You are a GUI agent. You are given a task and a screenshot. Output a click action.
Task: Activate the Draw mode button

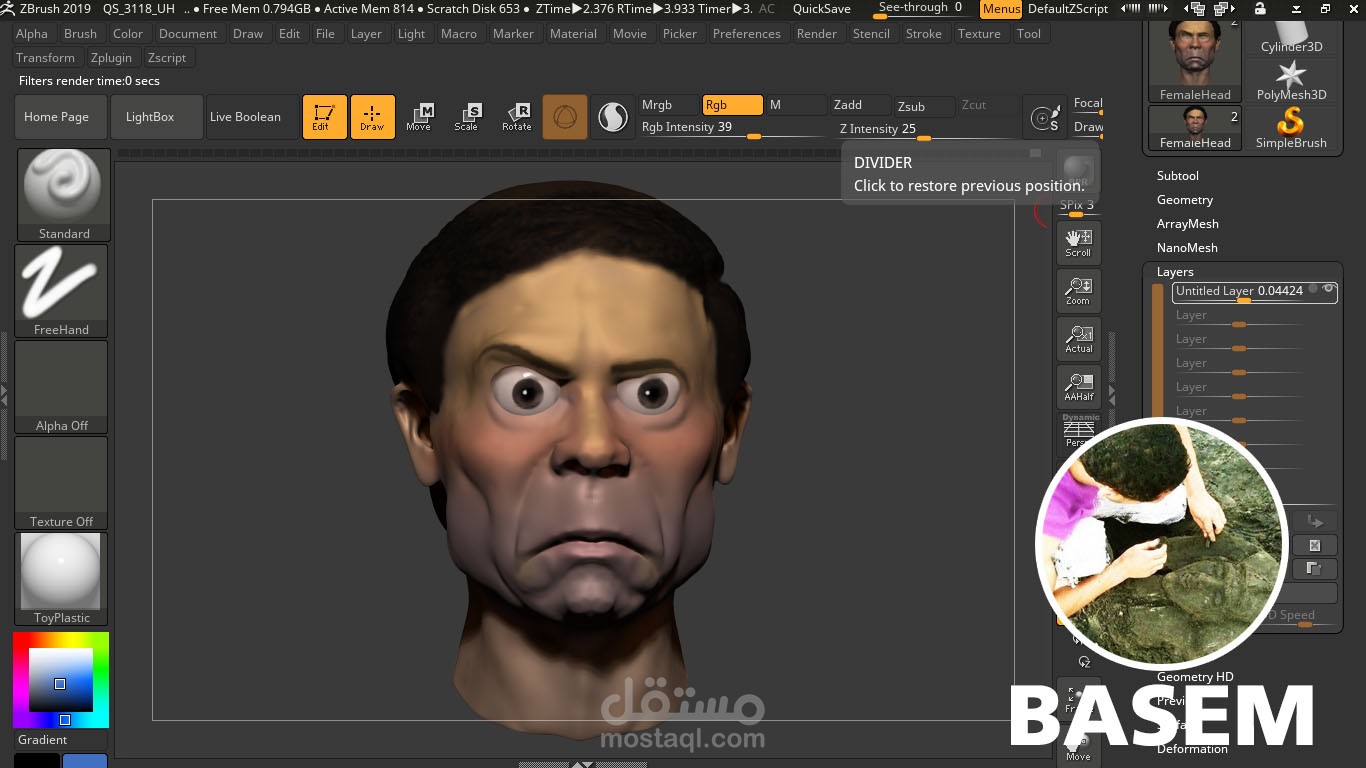pyautogui.click(x=372, y=117)
